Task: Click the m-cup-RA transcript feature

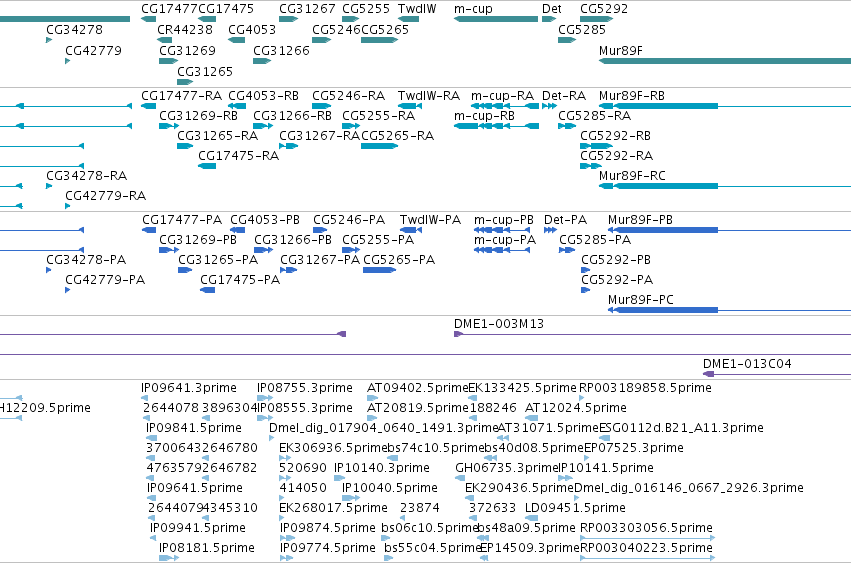Action: pos(505,106)
